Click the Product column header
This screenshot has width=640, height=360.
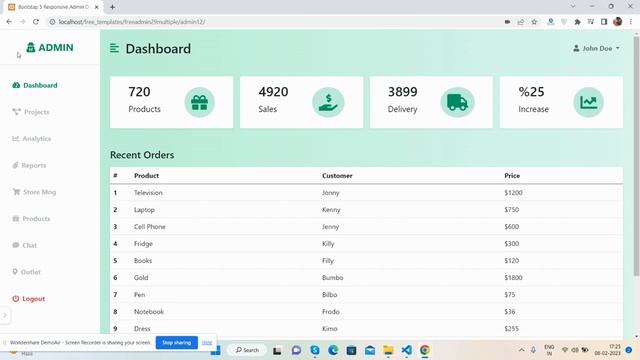[147, 176]
